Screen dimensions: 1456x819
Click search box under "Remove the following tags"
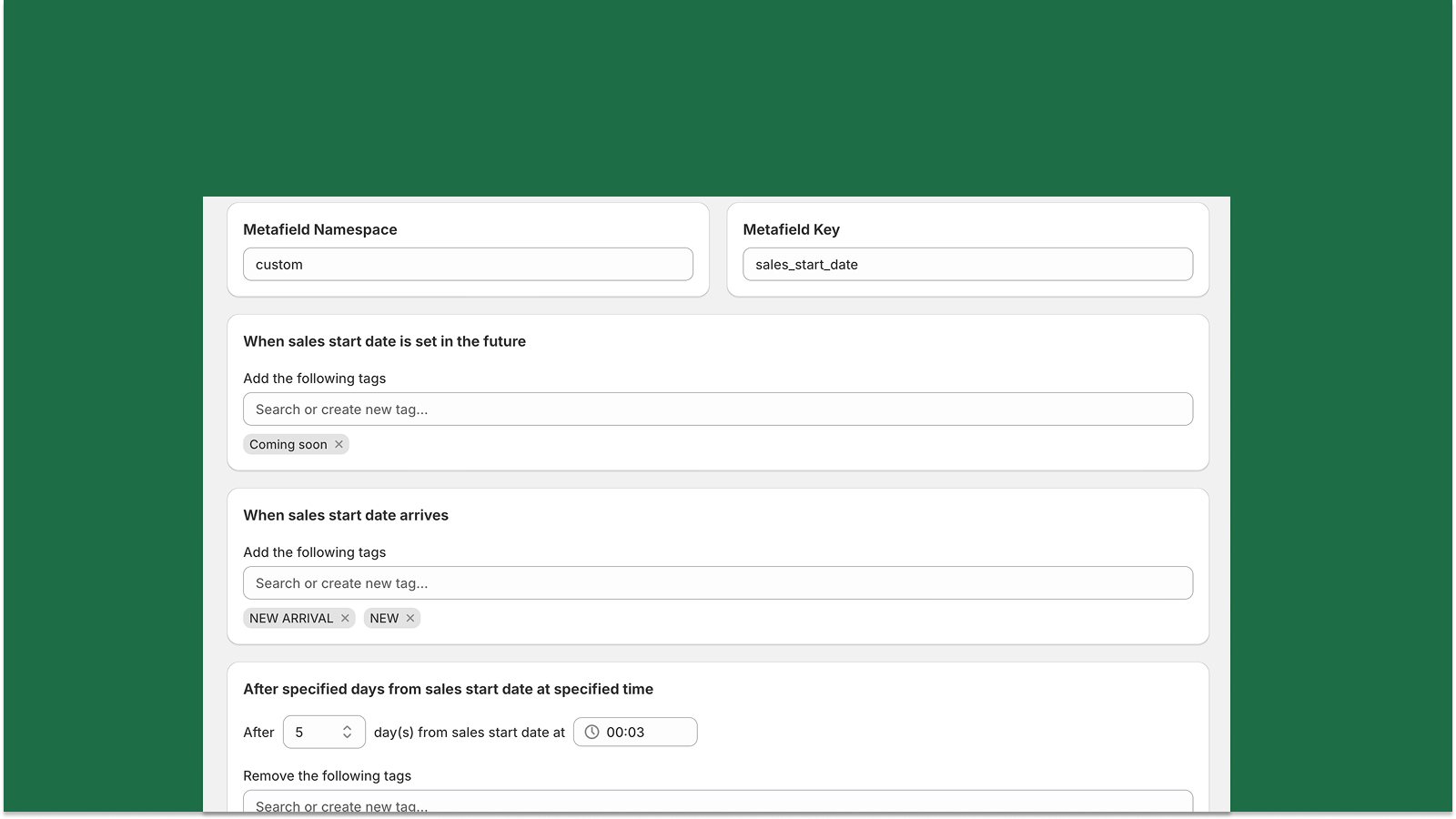coord(717,804)
